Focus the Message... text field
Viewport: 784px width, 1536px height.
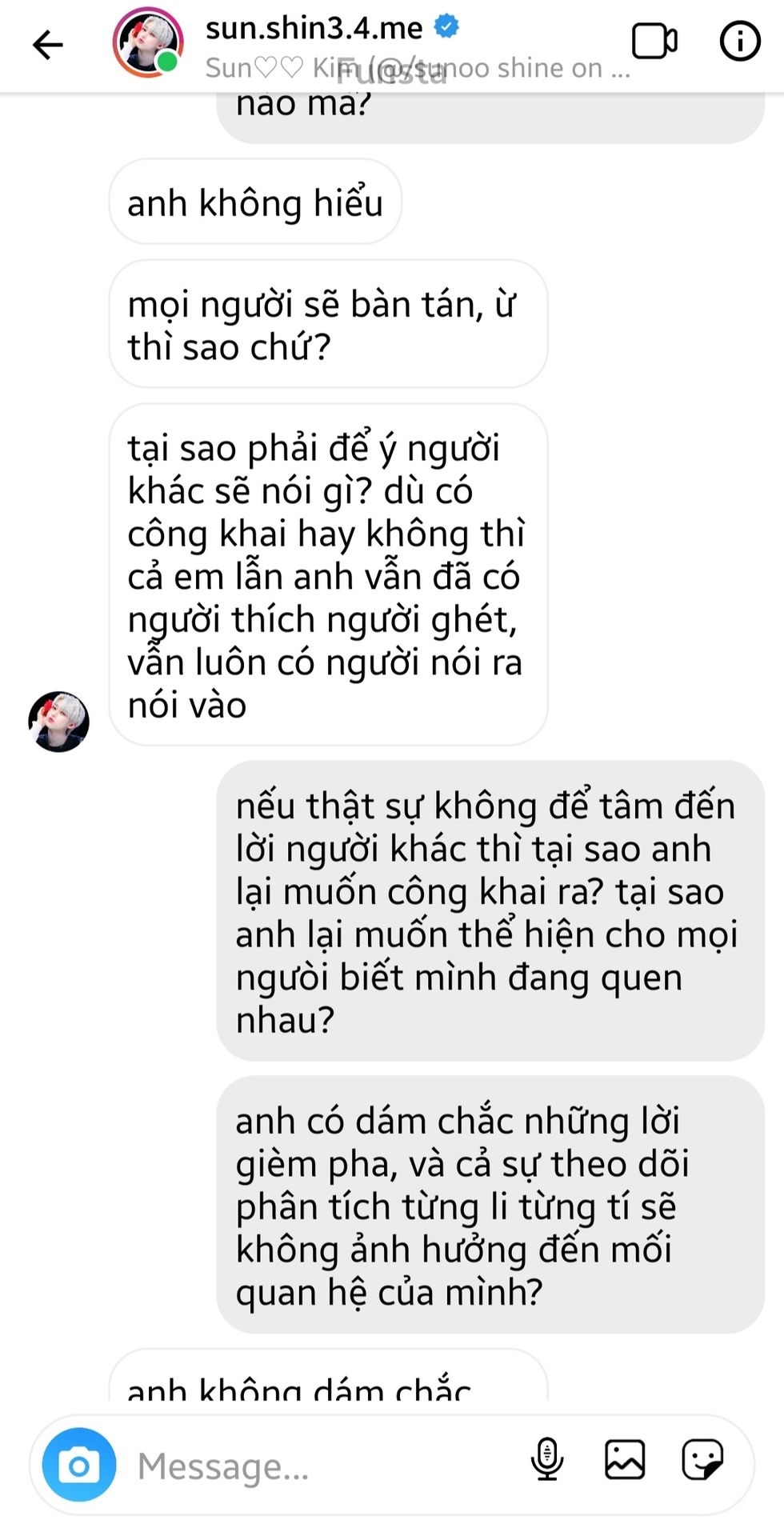point(320,1466)
